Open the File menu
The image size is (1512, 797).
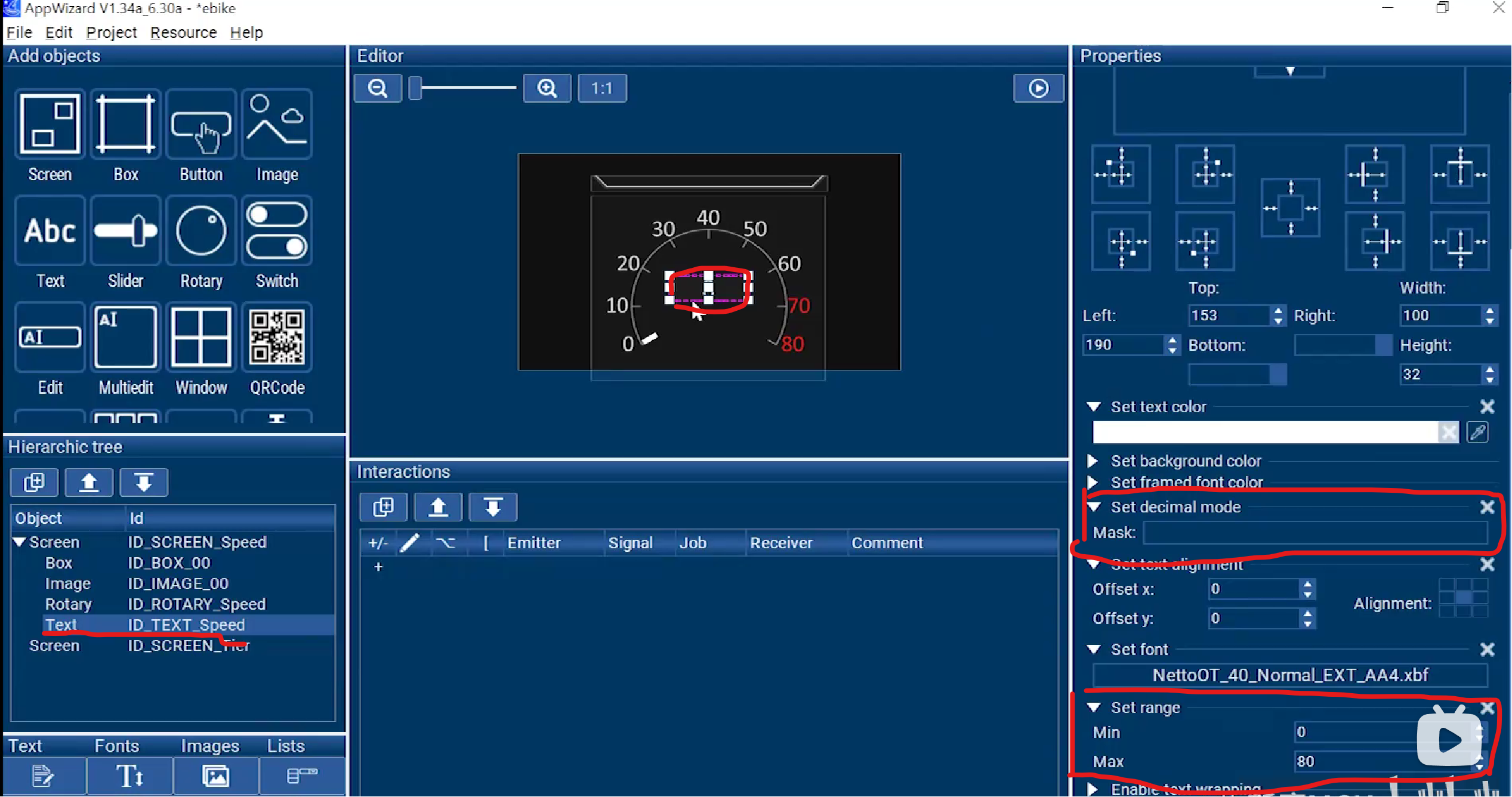tap(19, 33)
